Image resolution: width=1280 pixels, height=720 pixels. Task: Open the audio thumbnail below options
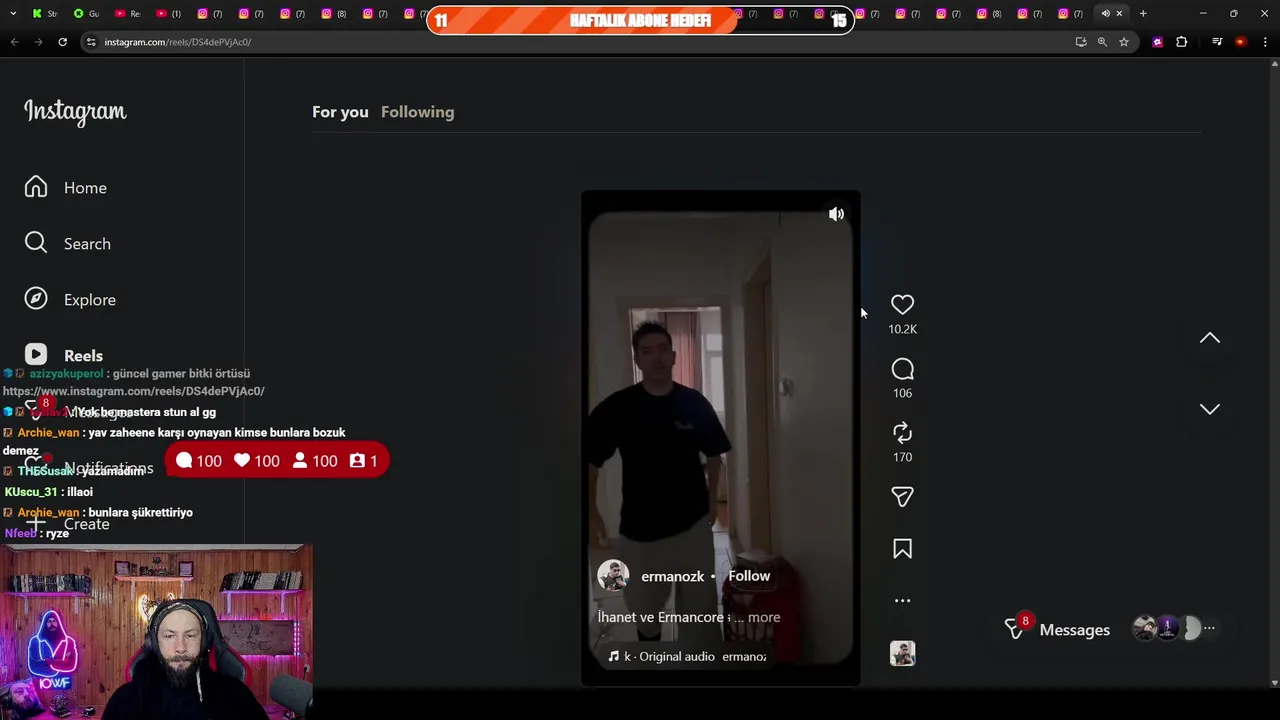(902, 654)
